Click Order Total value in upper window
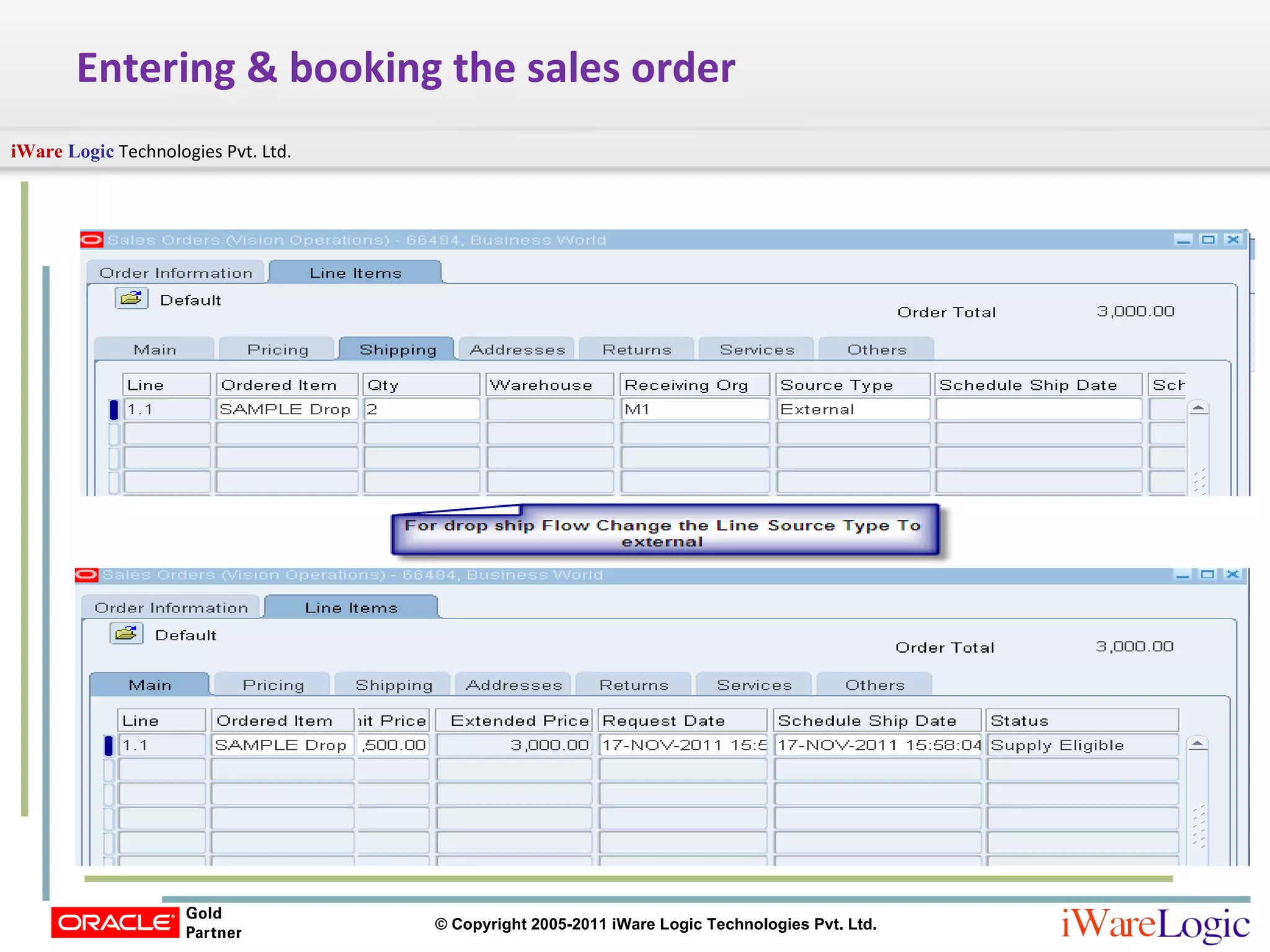The image size is (1270, 952). pos(1135,311)
